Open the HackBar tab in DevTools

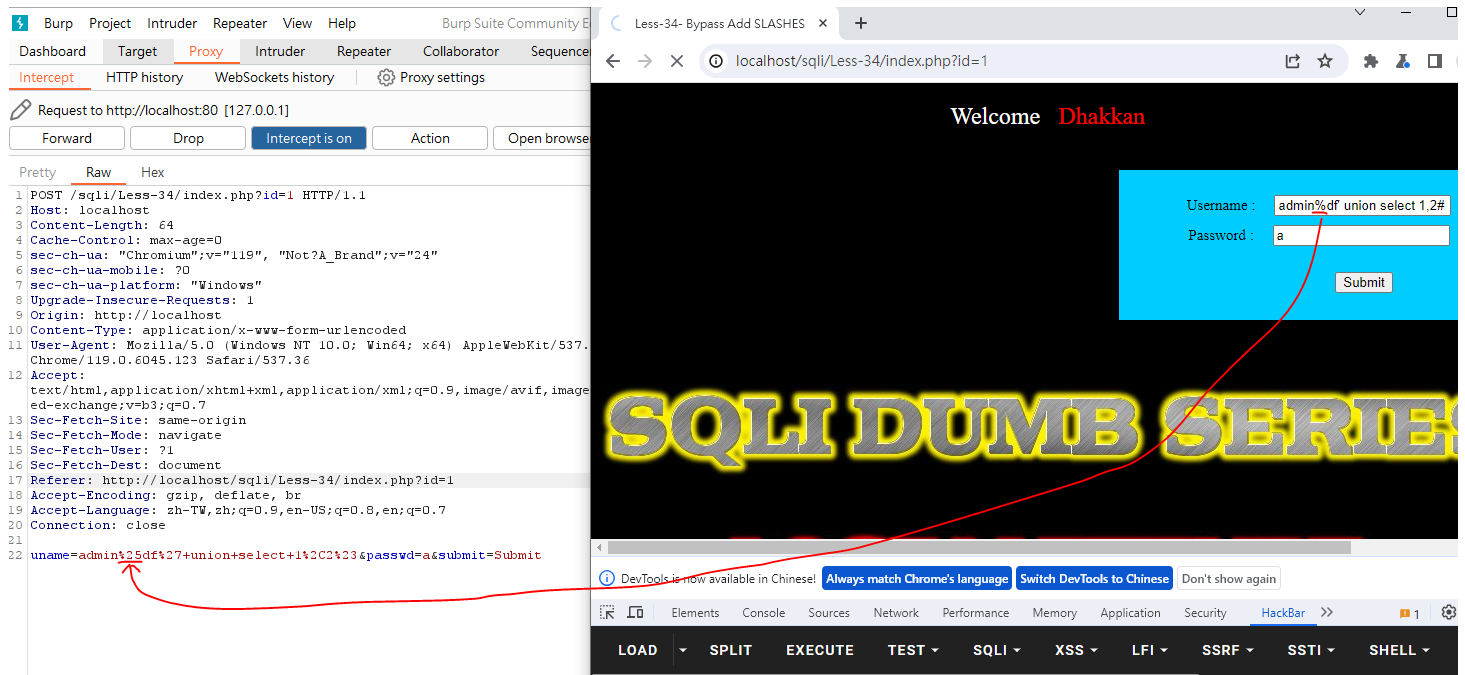(1283, 613)
